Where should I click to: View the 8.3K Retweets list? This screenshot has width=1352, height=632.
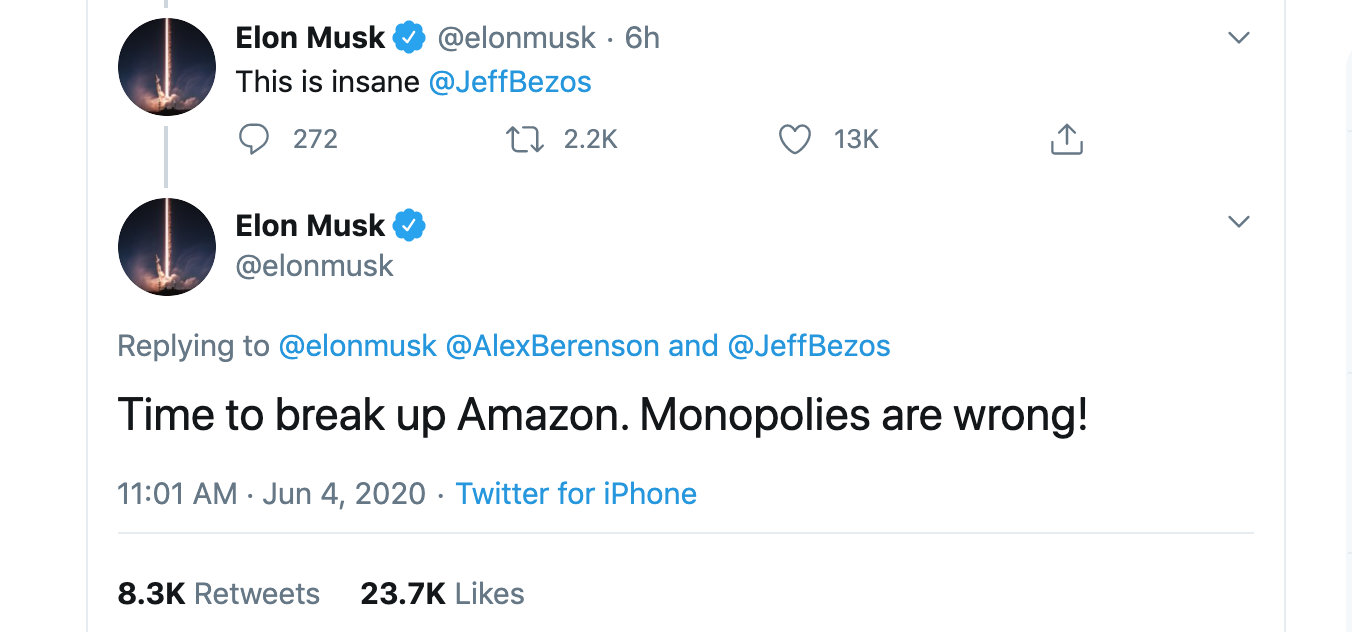[219, 593]
